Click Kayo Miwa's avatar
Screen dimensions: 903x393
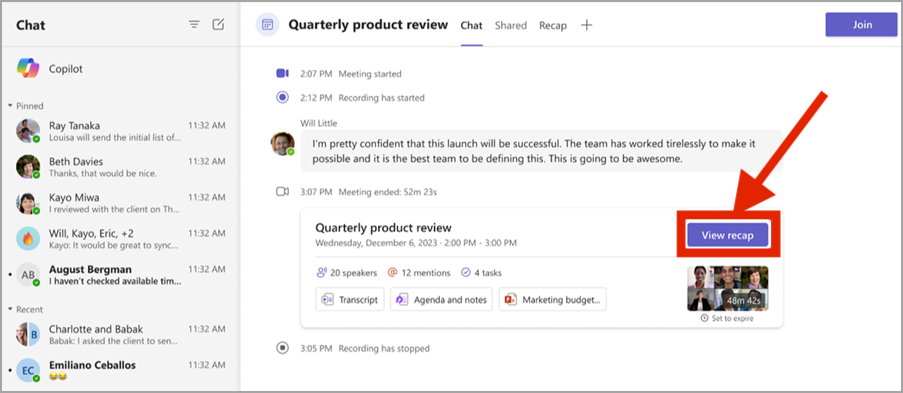pyautogui.click(x=28, y=203)
